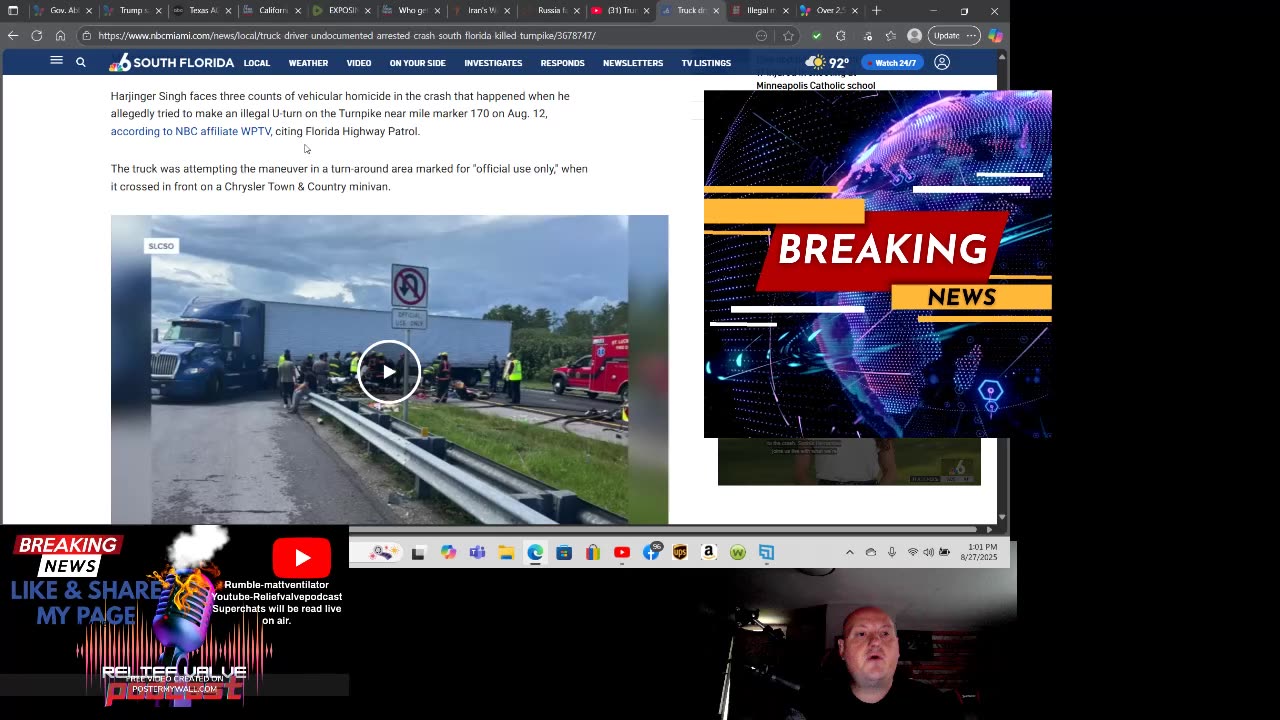Reload the page with the refresh icon
Screen dimensions: 1280x720
click(37, 35)
